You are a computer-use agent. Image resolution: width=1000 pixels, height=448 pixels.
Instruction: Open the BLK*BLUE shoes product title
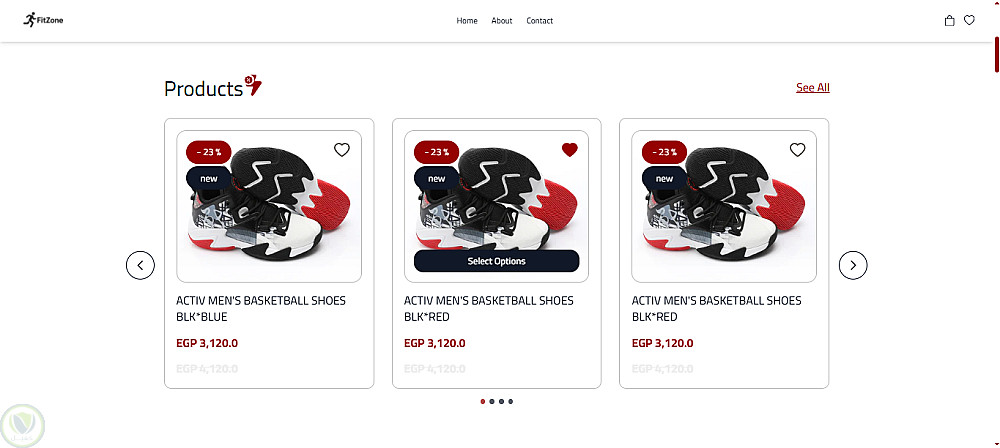[x=260, y=308]
